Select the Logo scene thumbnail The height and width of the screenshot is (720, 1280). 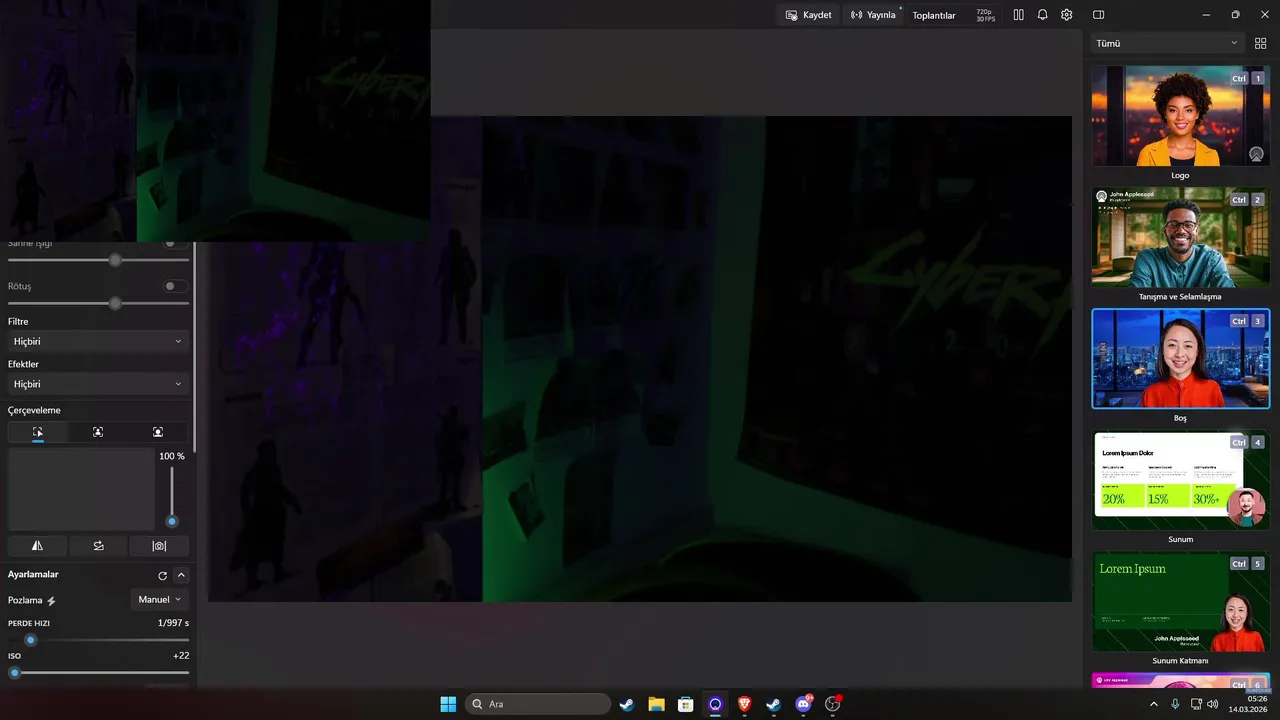coord(1181,116)
